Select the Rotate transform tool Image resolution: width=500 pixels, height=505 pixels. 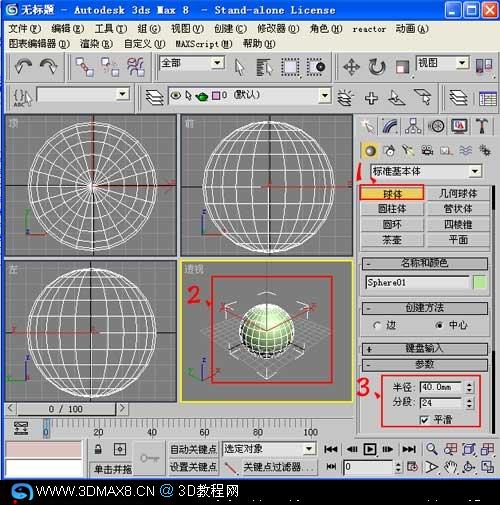pyautogui.click(x=377, y=67)
